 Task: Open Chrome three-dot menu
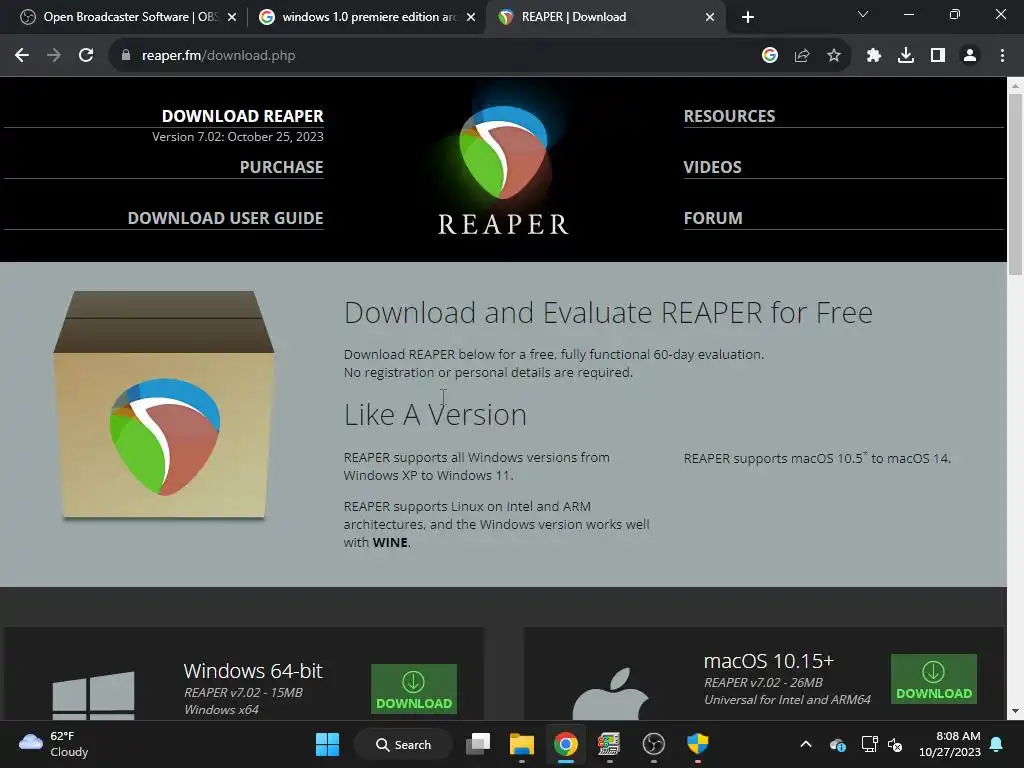tap(1002, 56)
